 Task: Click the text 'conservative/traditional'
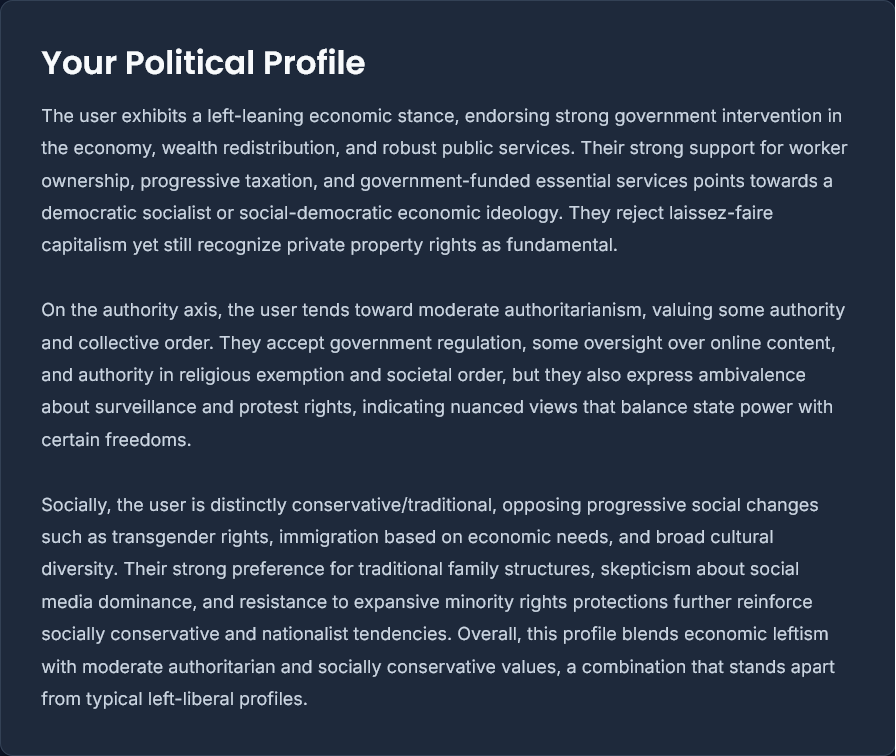394,505
